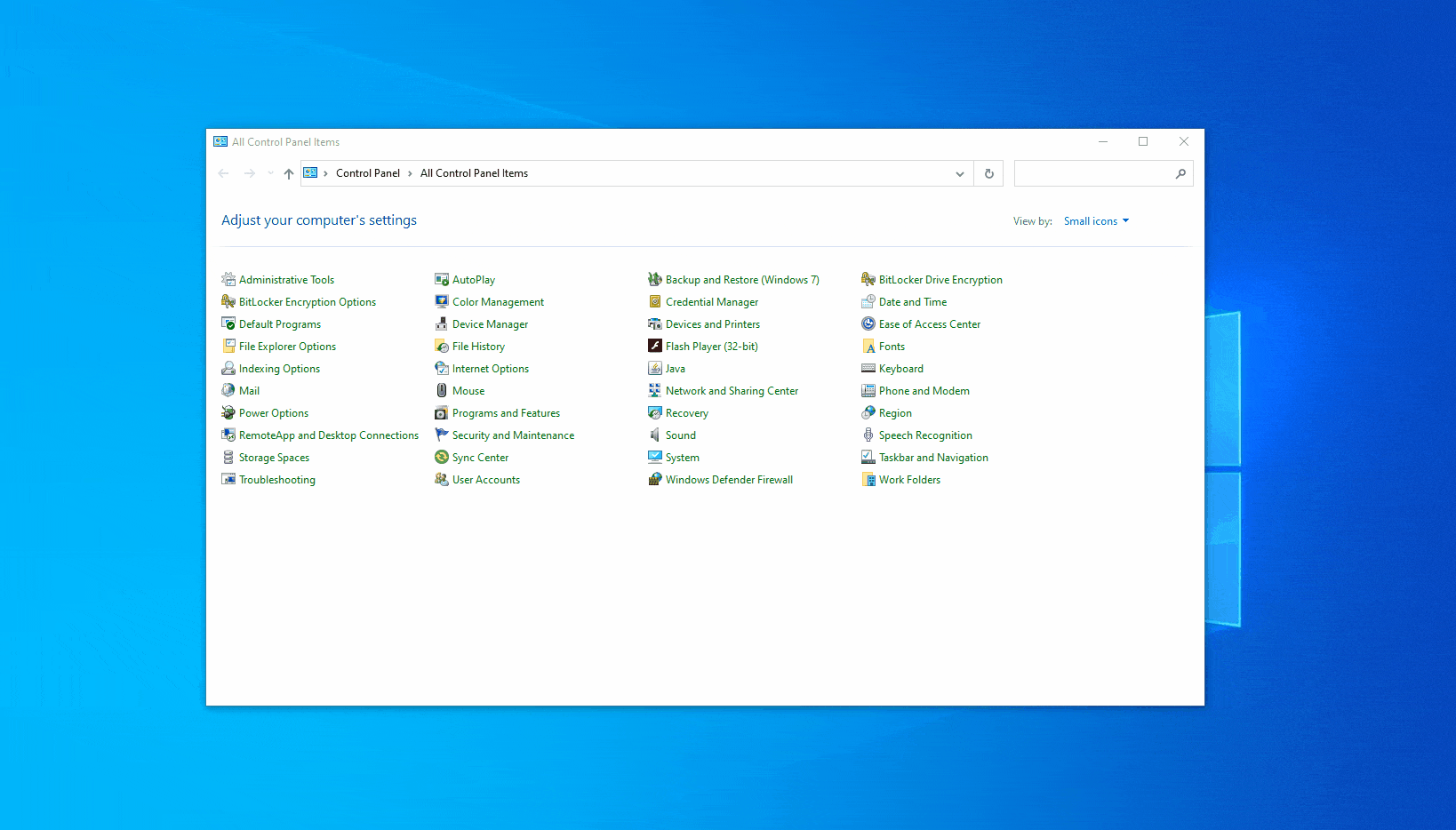The image size is (1456, 830).
Task: Click the Sync Center icon
Action: (441, 458)
